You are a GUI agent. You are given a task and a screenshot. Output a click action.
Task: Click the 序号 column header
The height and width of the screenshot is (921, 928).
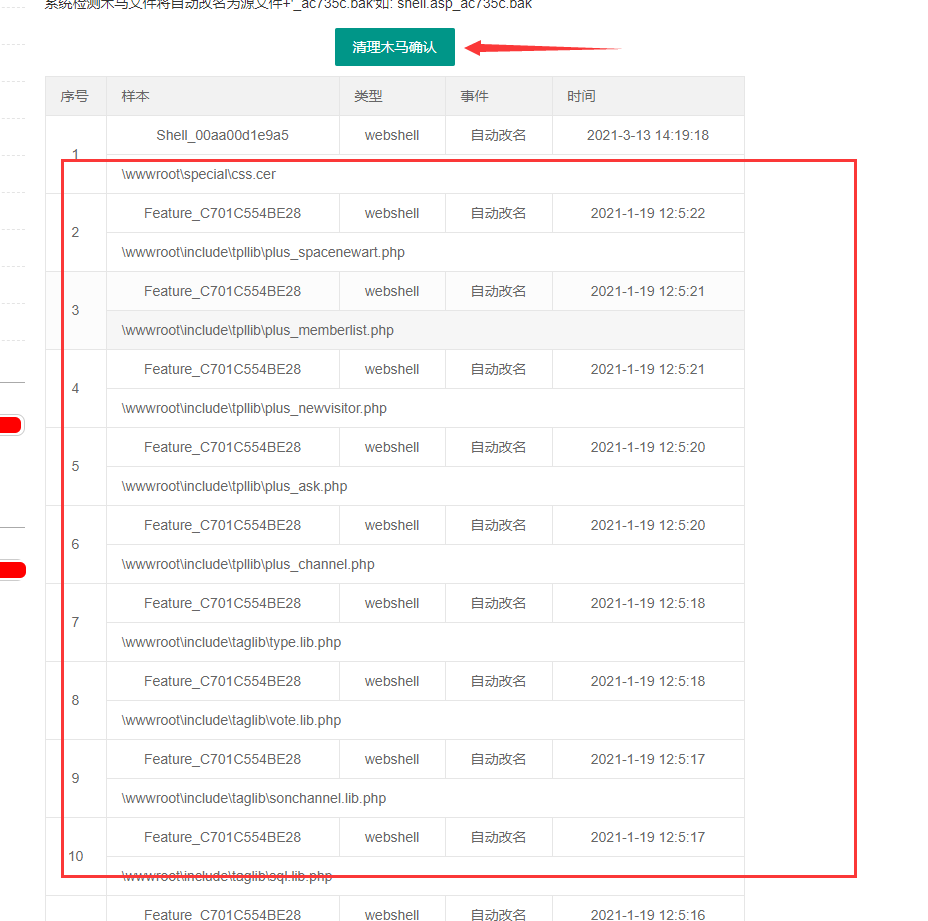pos(75,96)
